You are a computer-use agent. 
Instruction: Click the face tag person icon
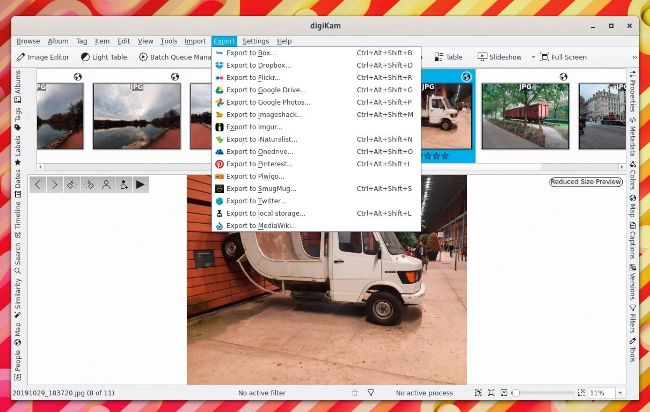point(106,184)
